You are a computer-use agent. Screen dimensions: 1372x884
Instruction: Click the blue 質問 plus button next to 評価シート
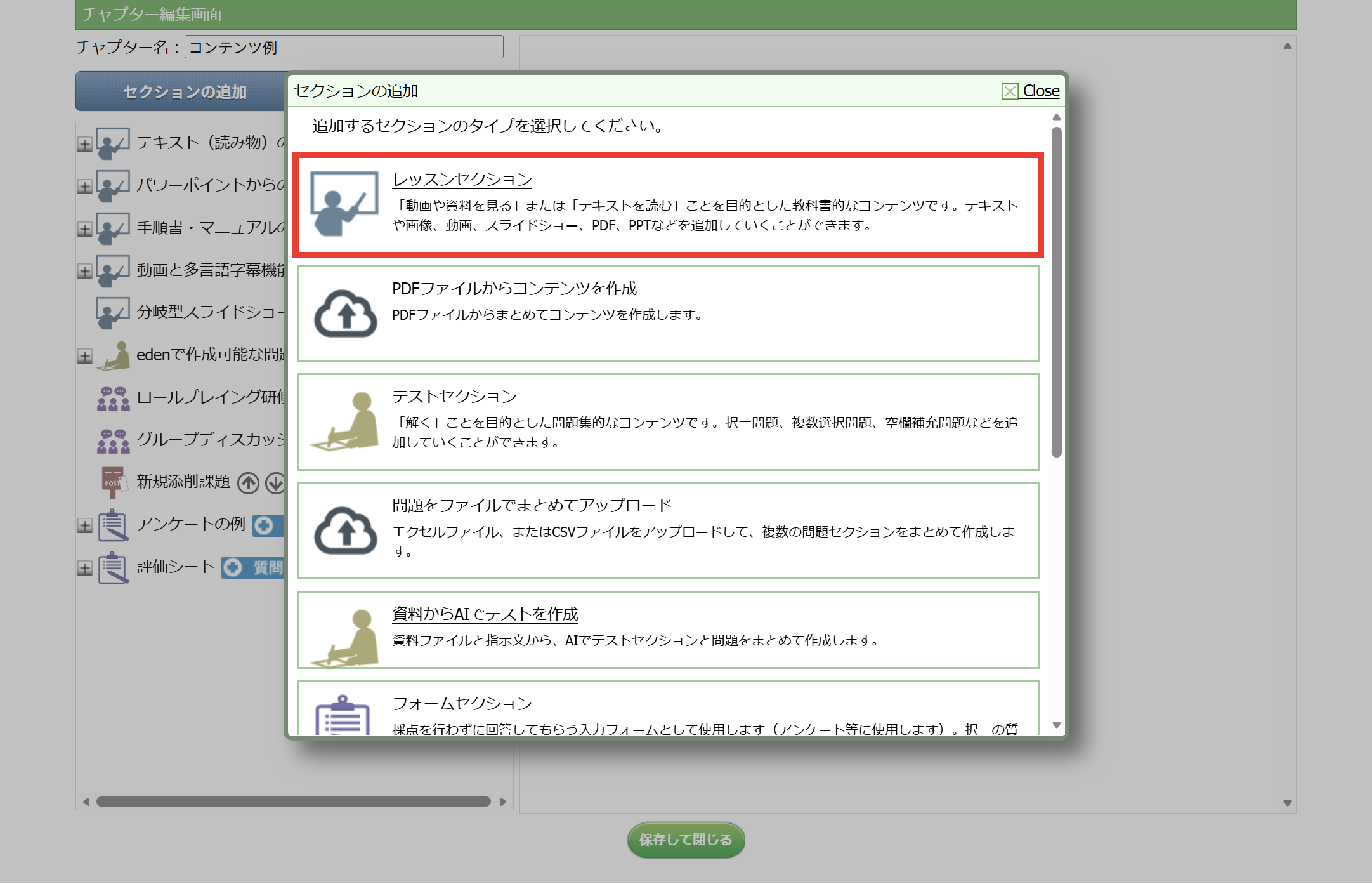(x=252, y=567)
